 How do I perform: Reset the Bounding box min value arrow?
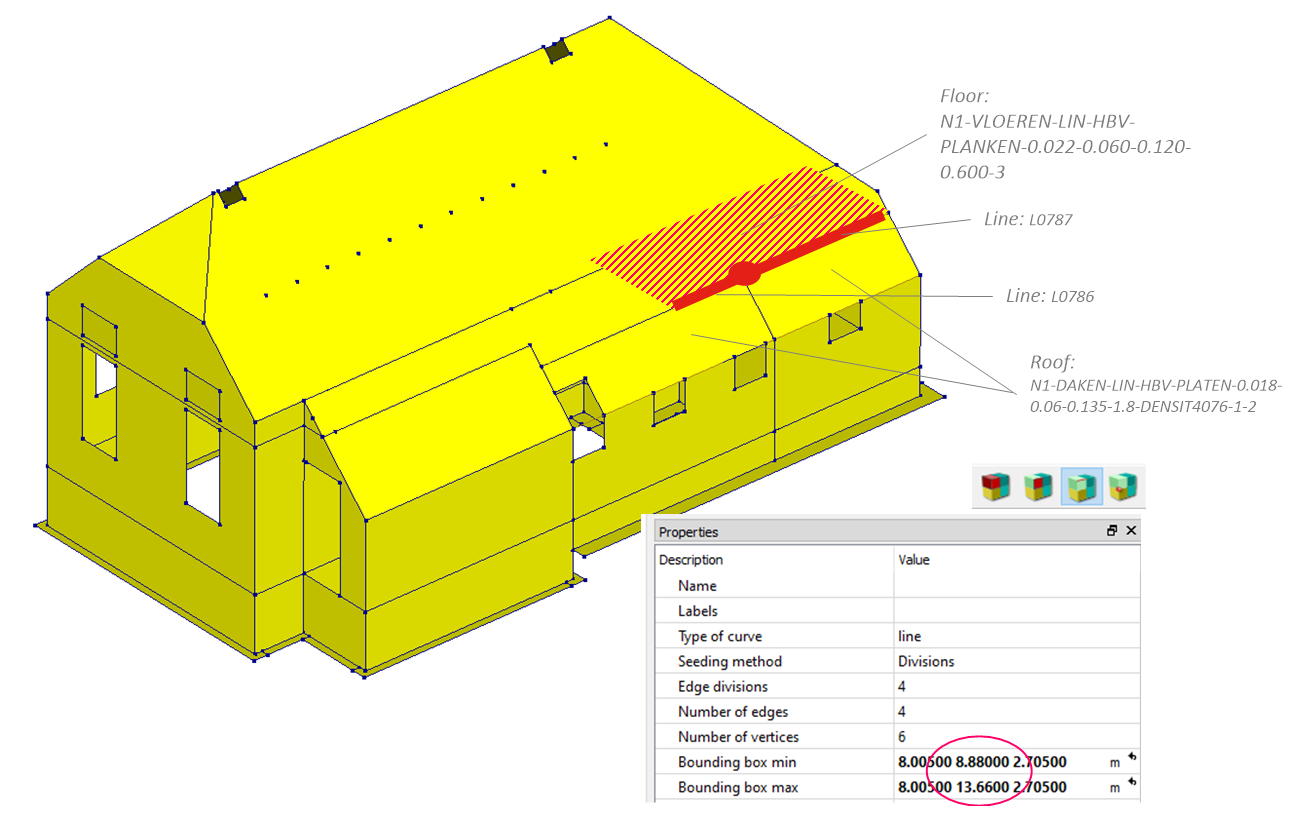tap(1133, 759)
